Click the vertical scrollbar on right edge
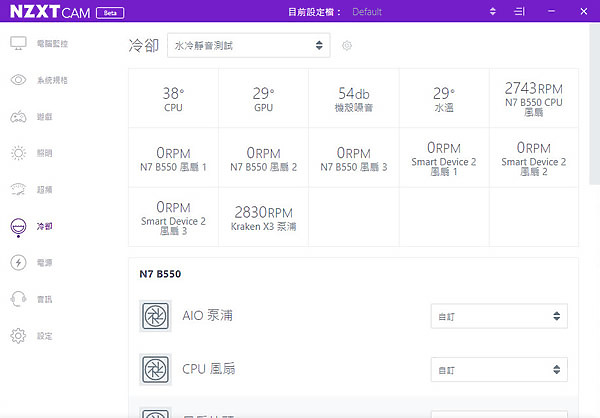Screen dimensions: 600x418 [x=594, y=104]
